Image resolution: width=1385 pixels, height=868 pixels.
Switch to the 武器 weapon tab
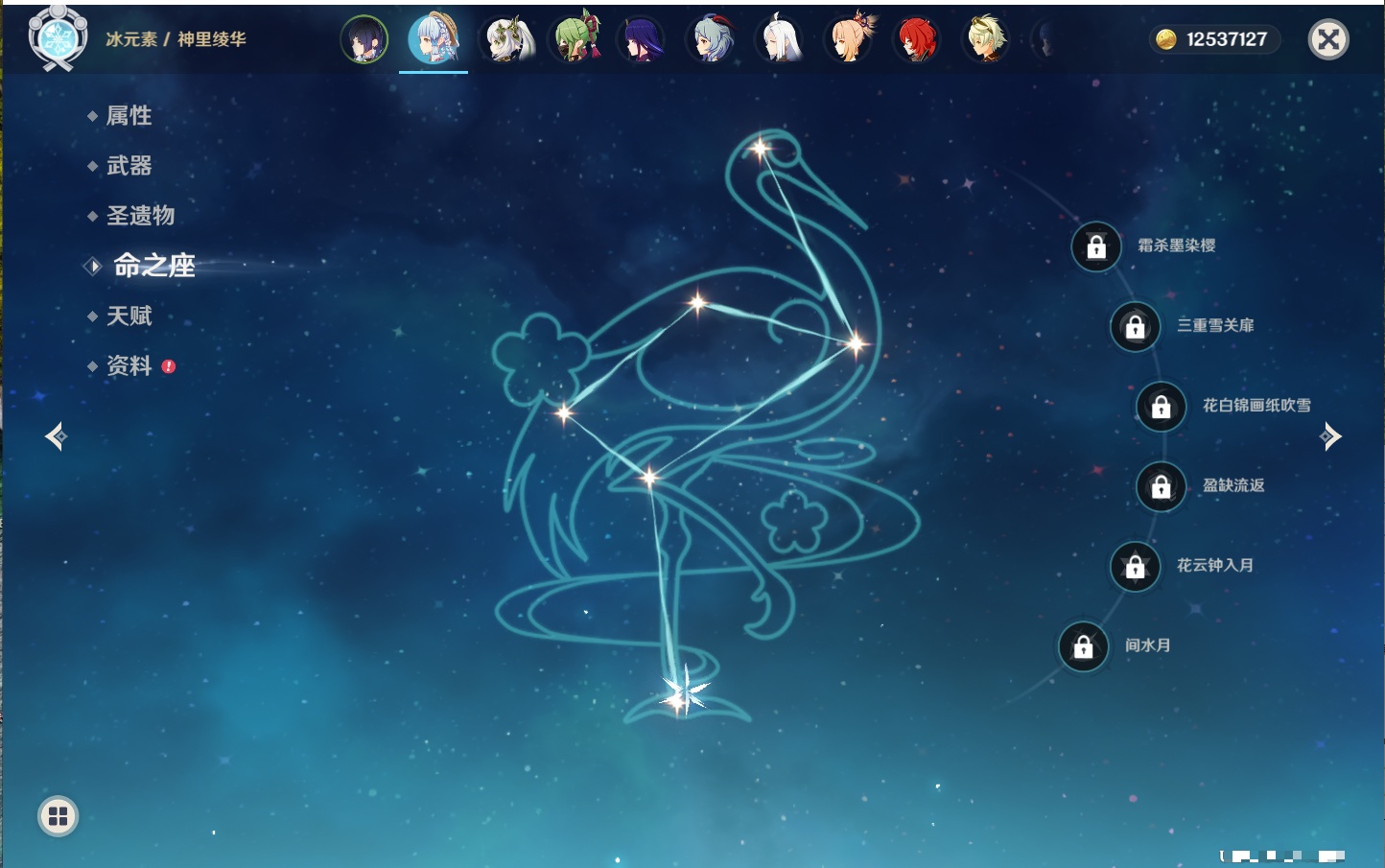[x=129, y=166]
